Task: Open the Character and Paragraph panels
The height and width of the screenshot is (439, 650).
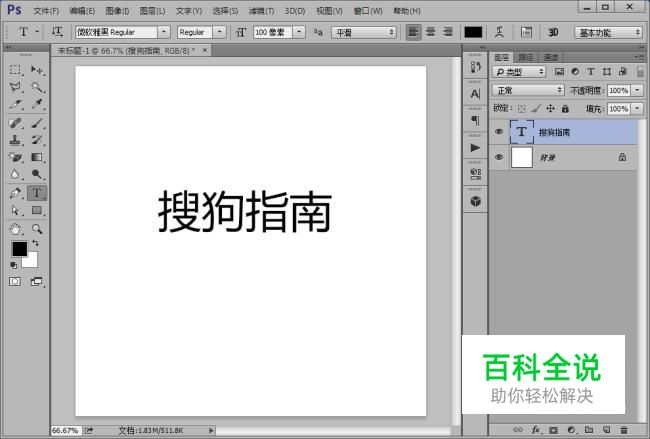Action: pyautogui.click(x=526, y=32)
